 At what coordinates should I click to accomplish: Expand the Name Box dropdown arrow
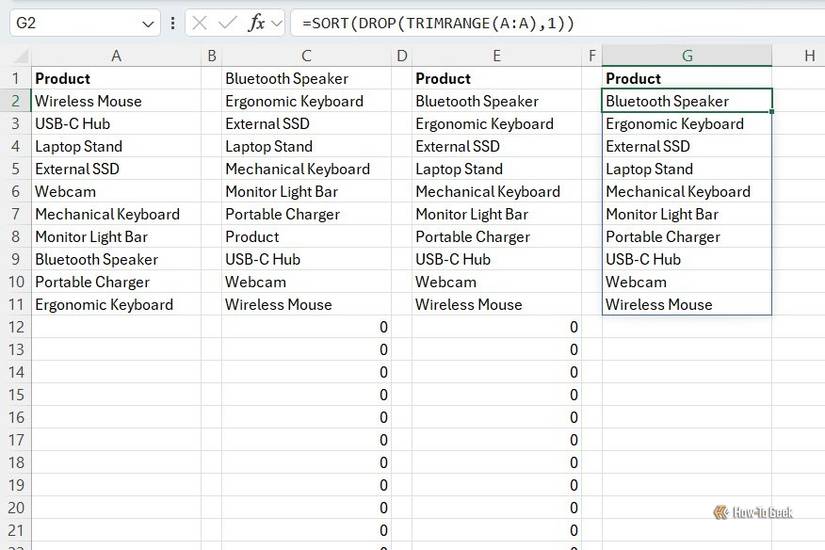click(148, 24)
